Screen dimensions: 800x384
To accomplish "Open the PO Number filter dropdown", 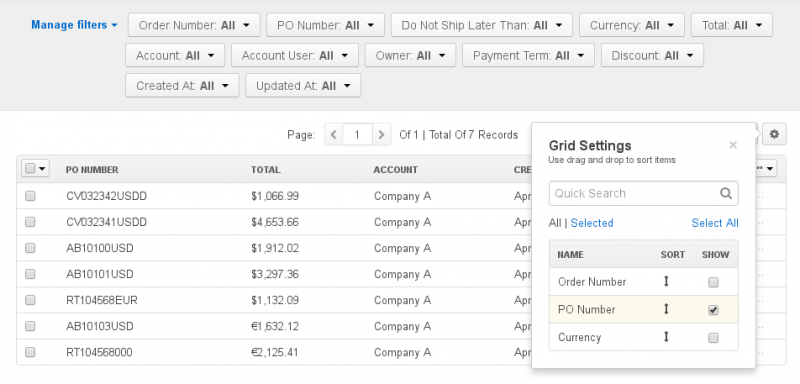I will tap(326, 25).
